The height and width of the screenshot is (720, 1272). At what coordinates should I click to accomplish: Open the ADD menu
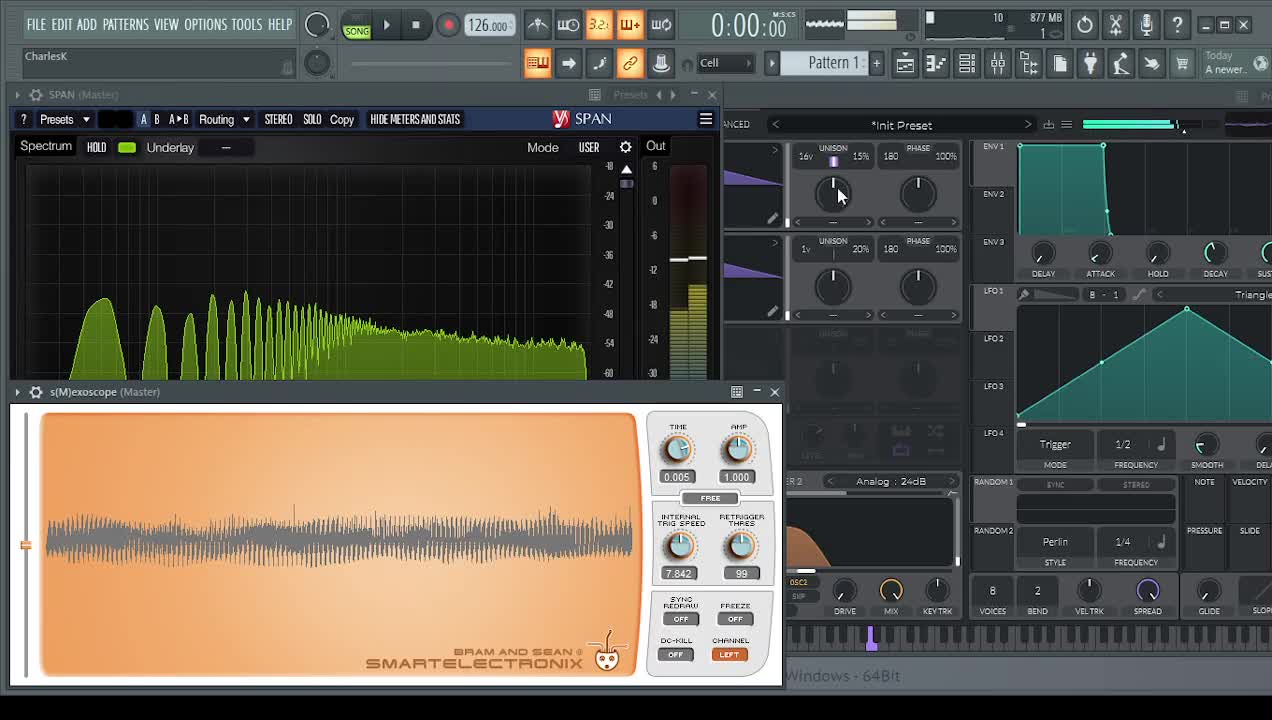pyautogui.click(x=87, y=24)
